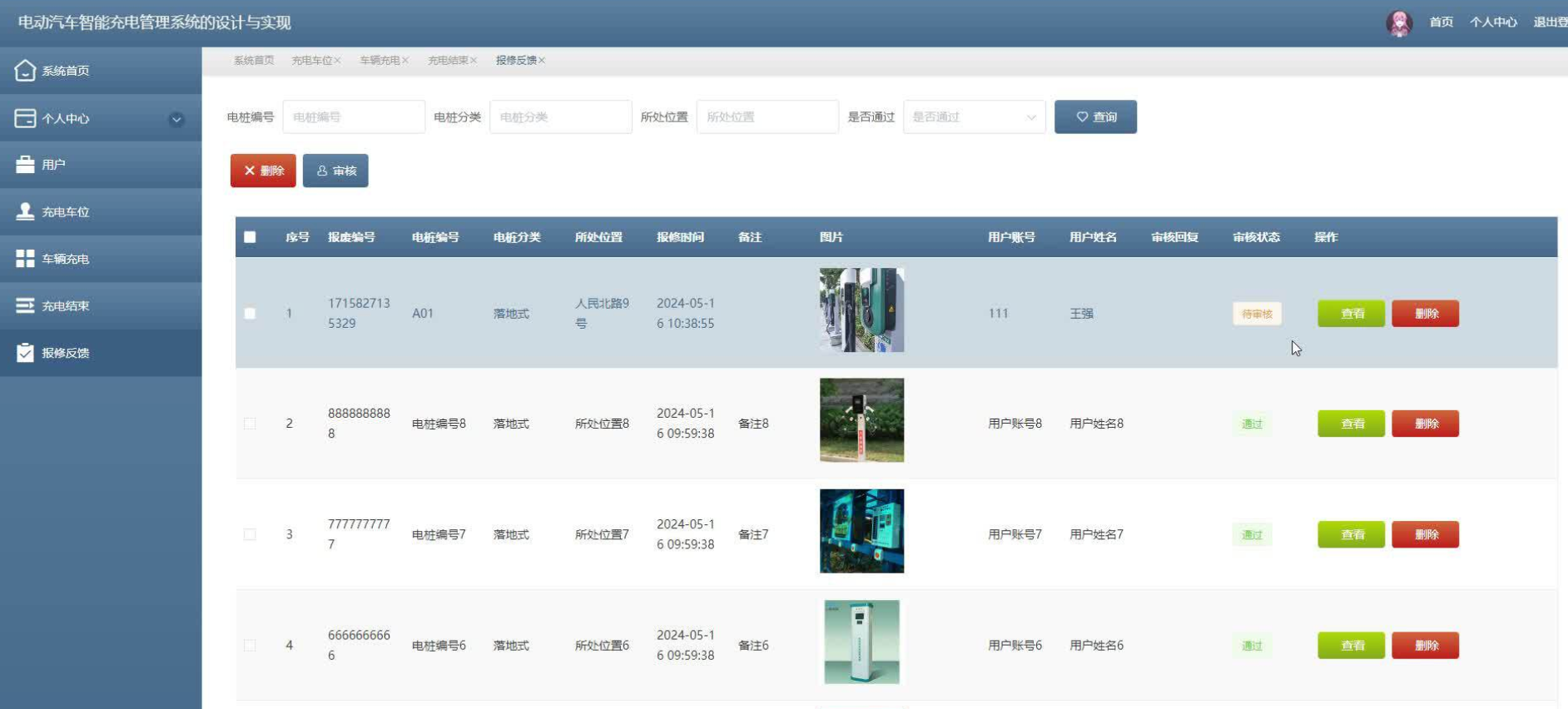Image resolution: width=1568 pixels, height=709 pixels.
Task: Click the 通过 status tag in row 2
Action: click(x=1252, y=424)
